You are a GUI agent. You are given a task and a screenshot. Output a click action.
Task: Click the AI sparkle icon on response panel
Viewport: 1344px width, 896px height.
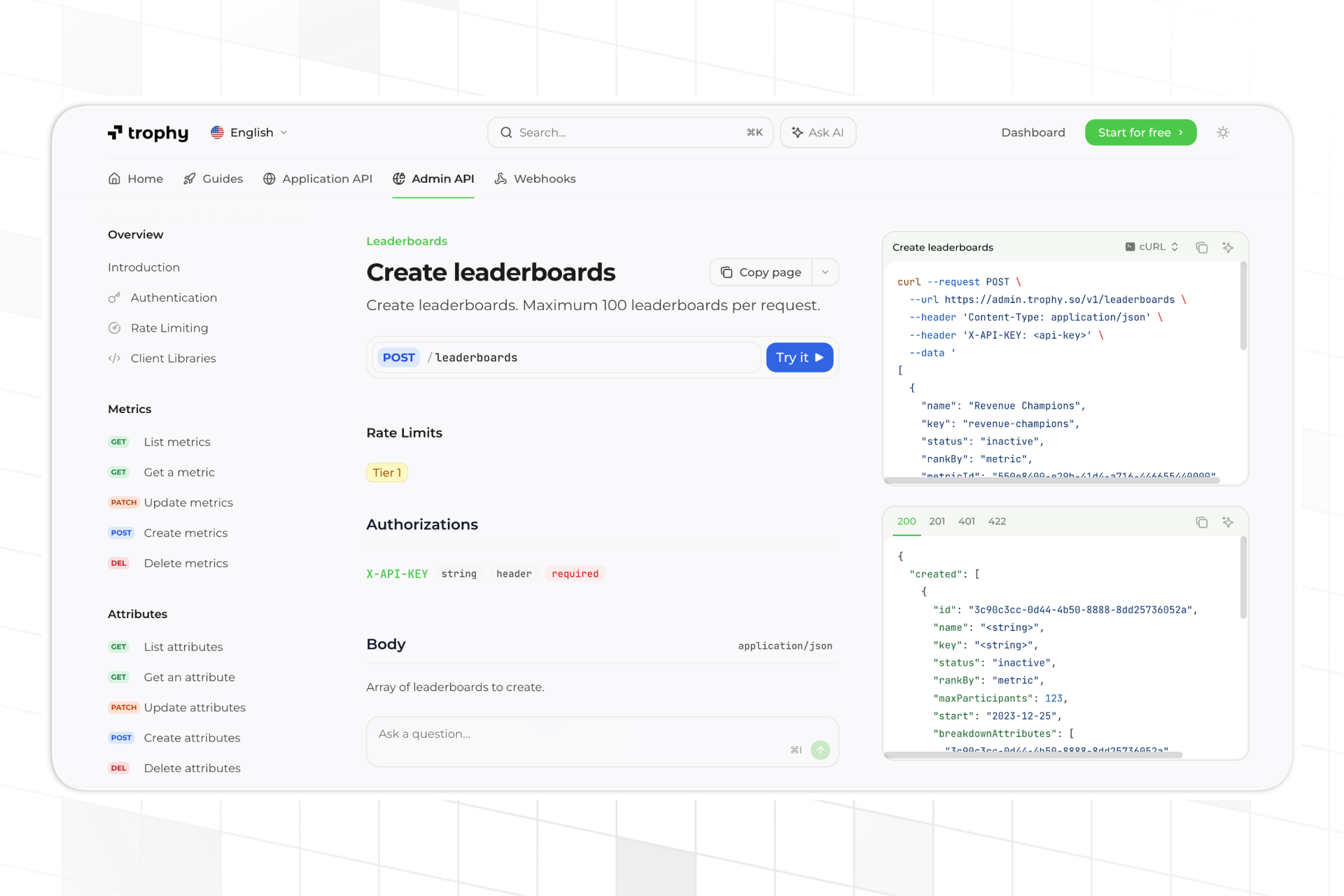1228,521
